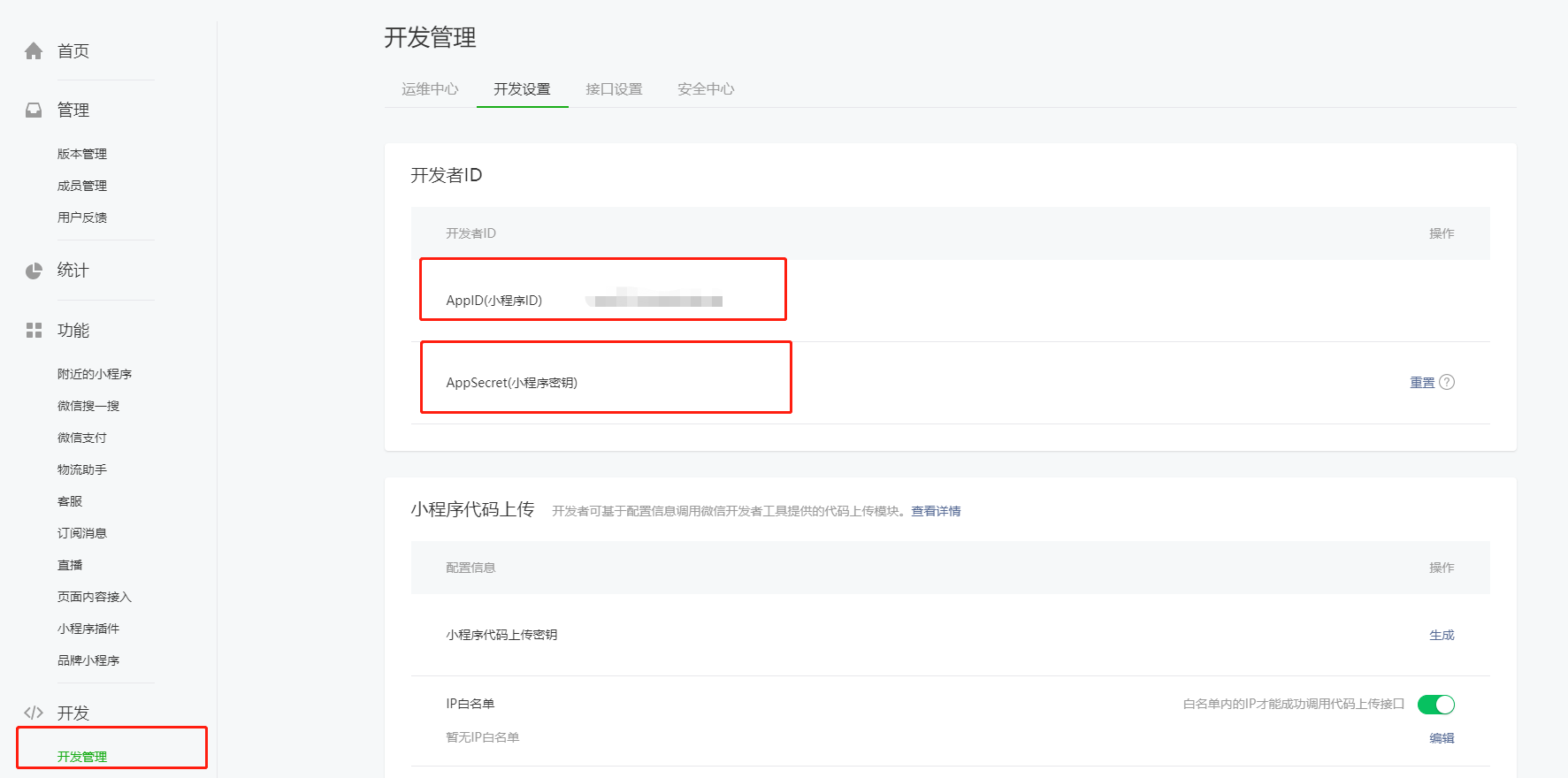Screen dimensions: 1568x778
Task: Click the AppSecret(小程序密钥) label
Action: coord(512,383)
